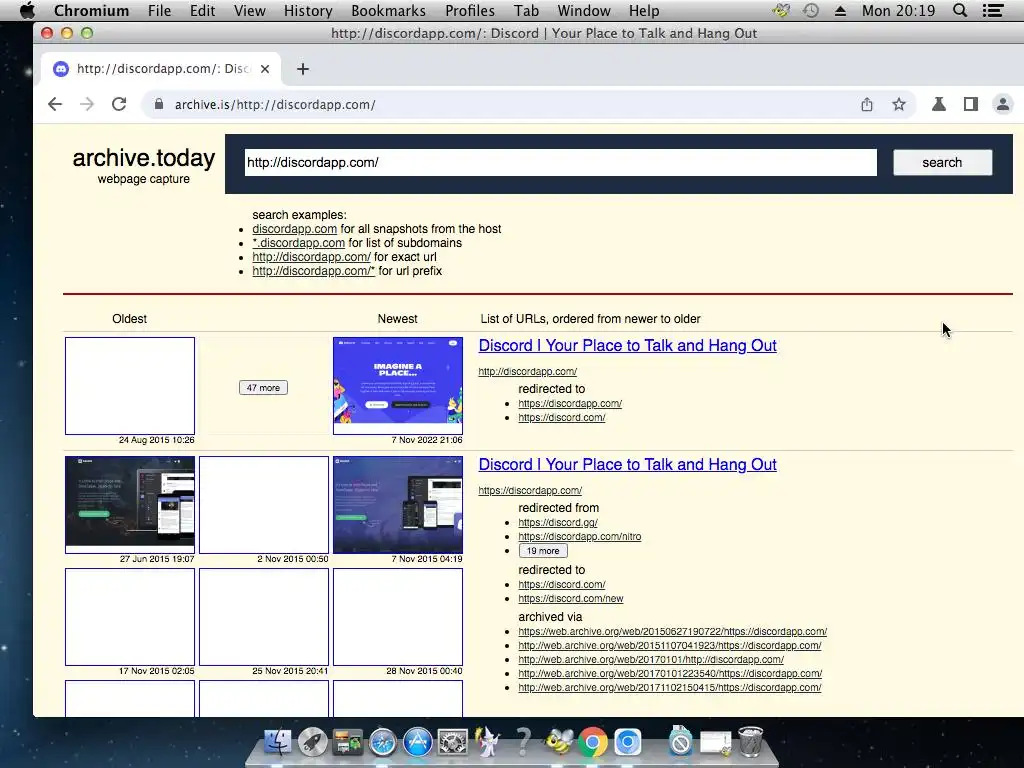Open Chromium blue icon in the dock
This screenshot has width=1024, height=768.
(628, 742)
